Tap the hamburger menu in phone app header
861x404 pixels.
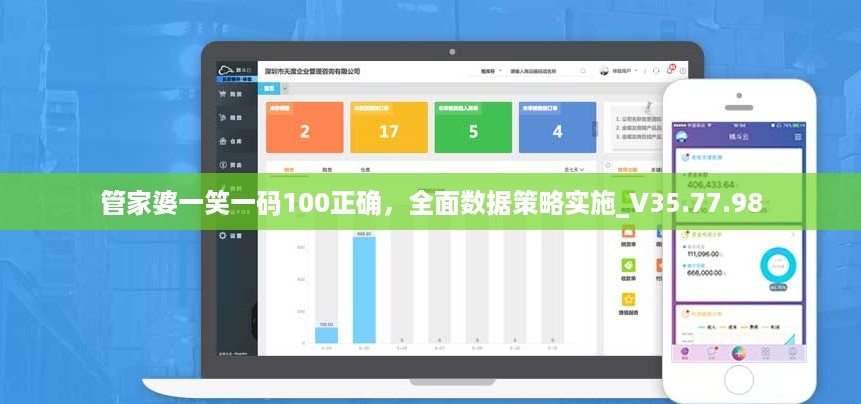[798, 137]
